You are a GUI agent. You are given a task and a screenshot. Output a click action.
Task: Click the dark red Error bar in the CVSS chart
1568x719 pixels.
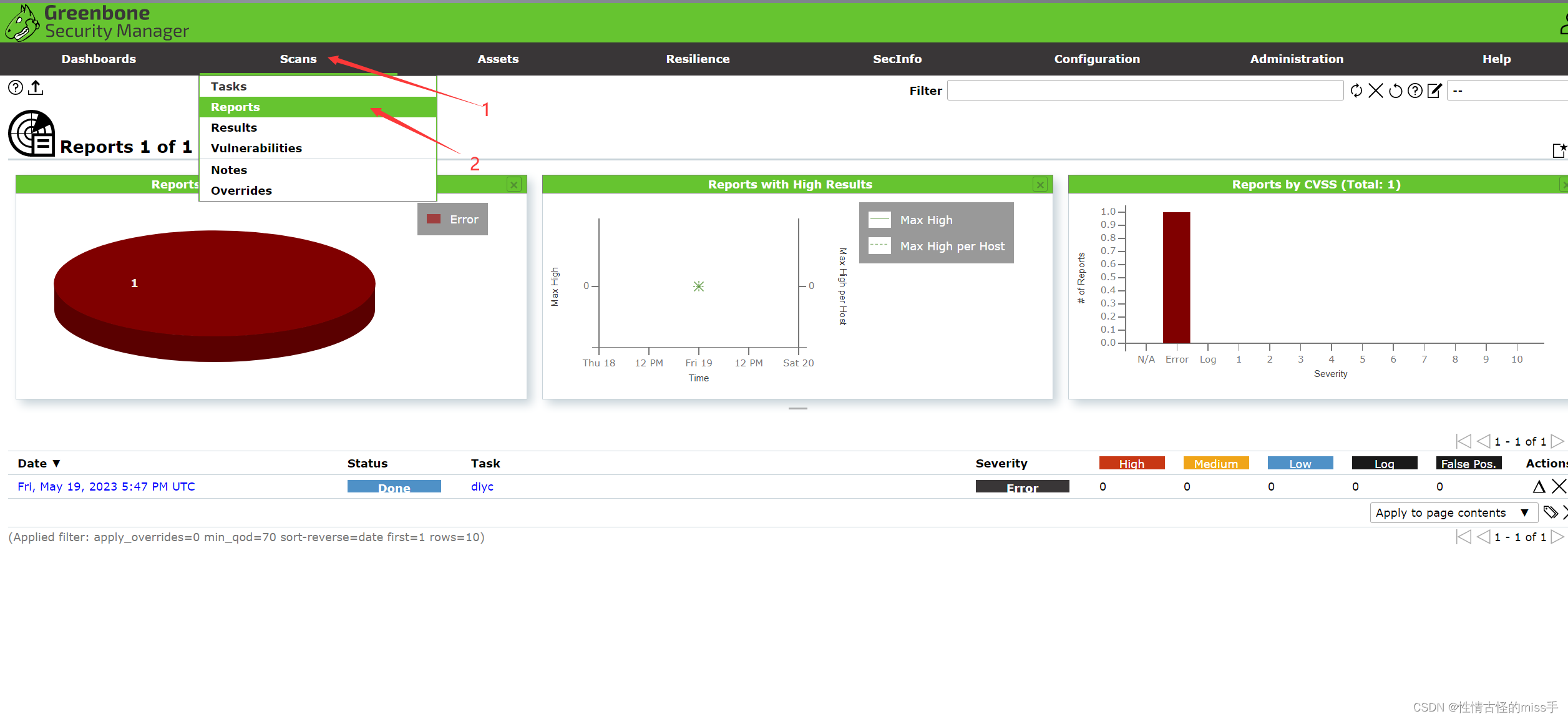click(x=1176, y=278)
